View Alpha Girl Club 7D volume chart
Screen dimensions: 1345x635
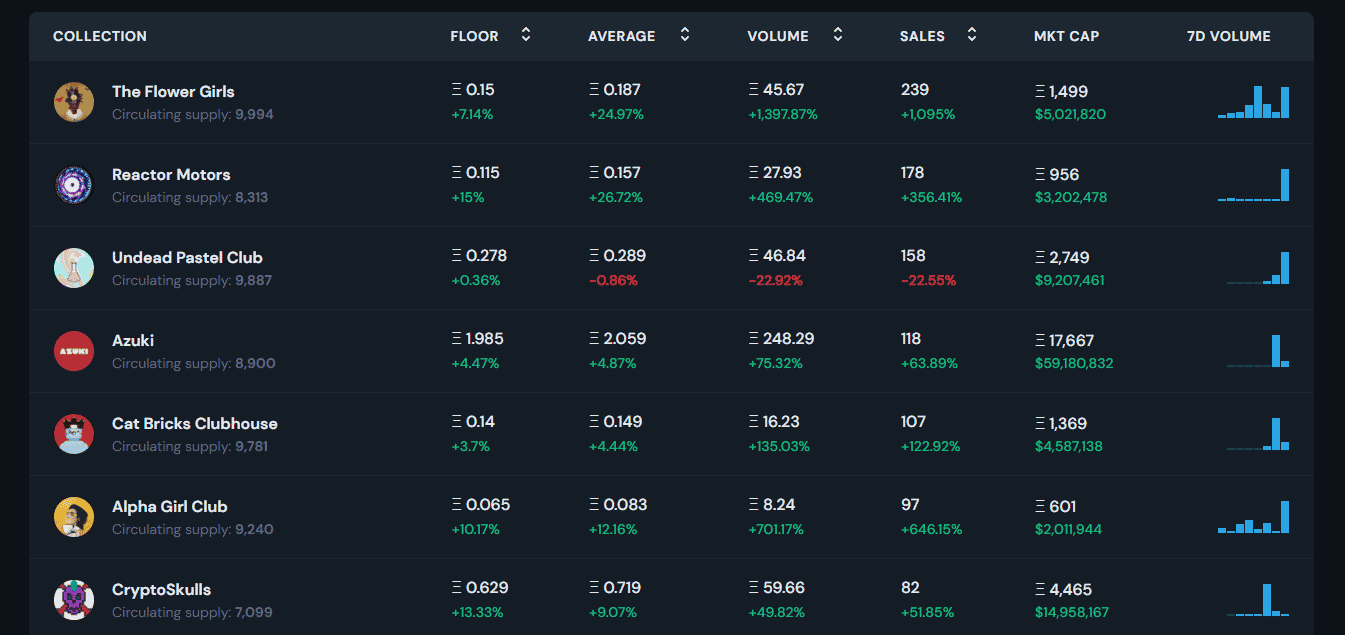point(1254,517)
